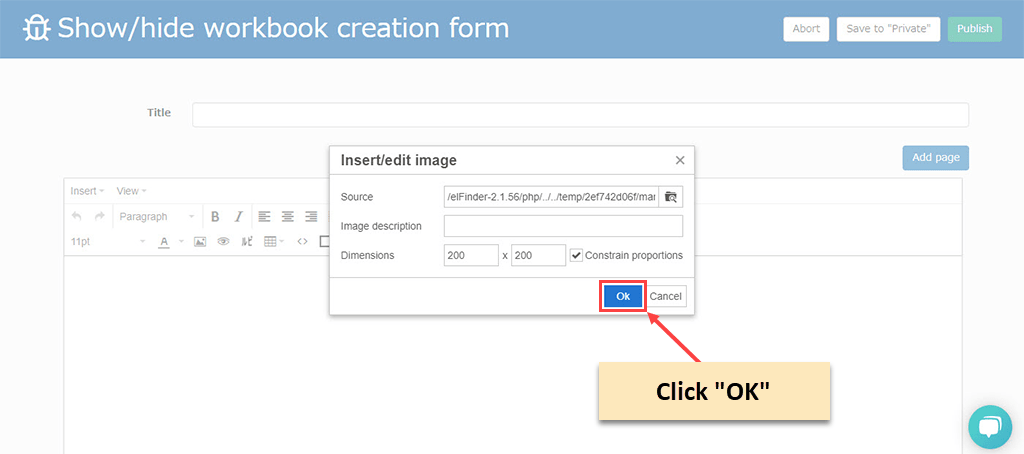Click the Preview eye icon
The height and width of the screenshot is (454, 1024).
[x=224, y=241]
